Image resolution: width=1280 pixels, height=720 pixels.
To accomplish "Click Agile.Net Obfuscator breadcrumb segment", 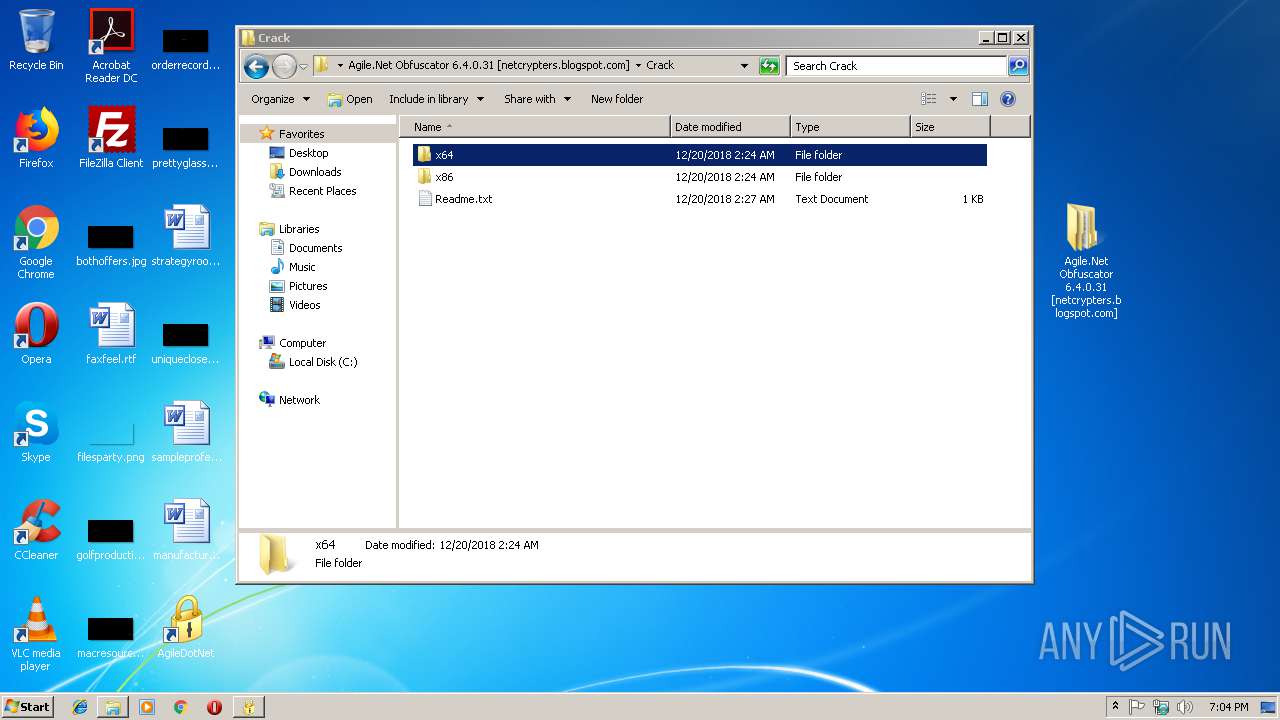I will pyautogui.click(x=488, y=66).
